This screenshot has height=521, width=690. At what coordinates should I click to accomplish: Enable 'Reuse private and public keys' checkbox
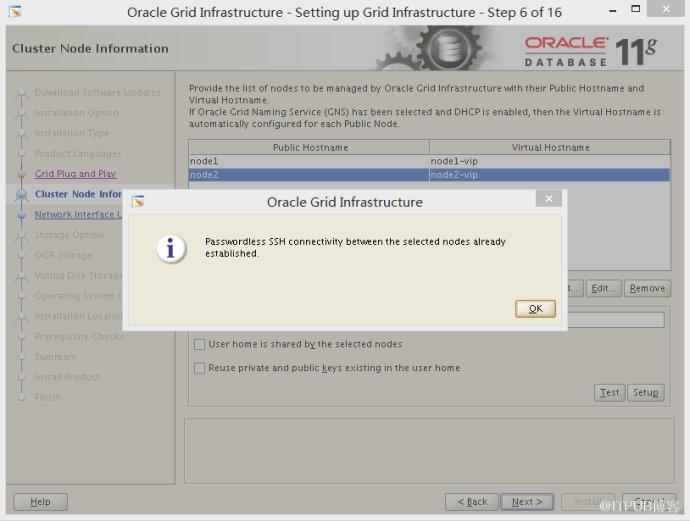point(199,368)
